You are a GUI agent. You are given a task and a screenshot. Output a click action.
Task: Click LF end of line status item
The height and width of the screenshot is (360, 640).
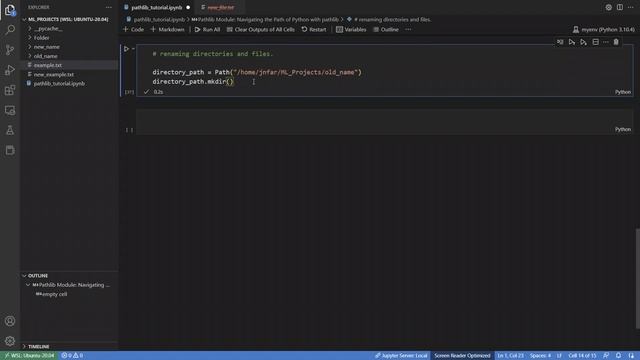point(559,356)
